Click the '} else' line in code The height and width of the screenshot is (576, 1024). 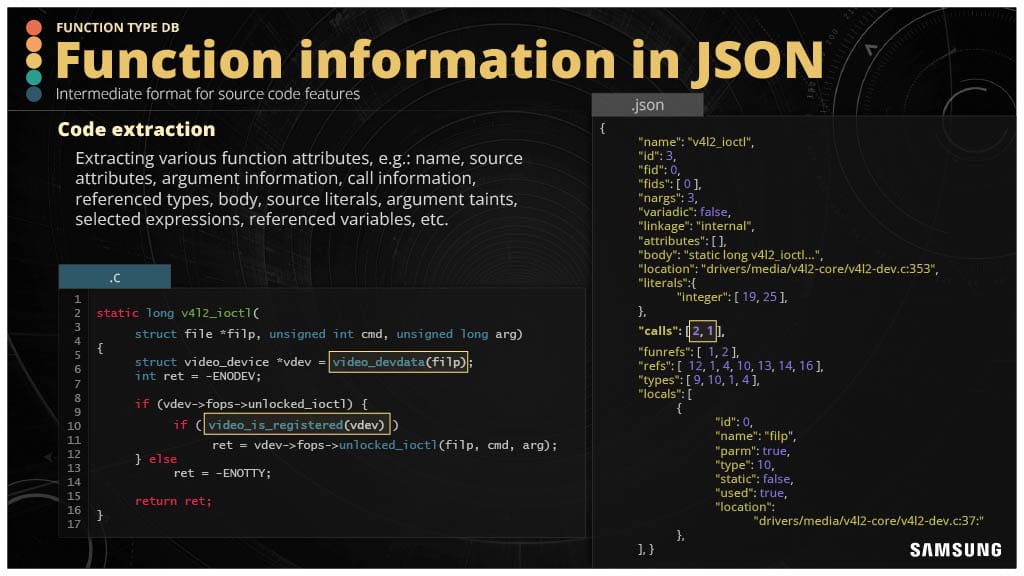coord(155,459)
